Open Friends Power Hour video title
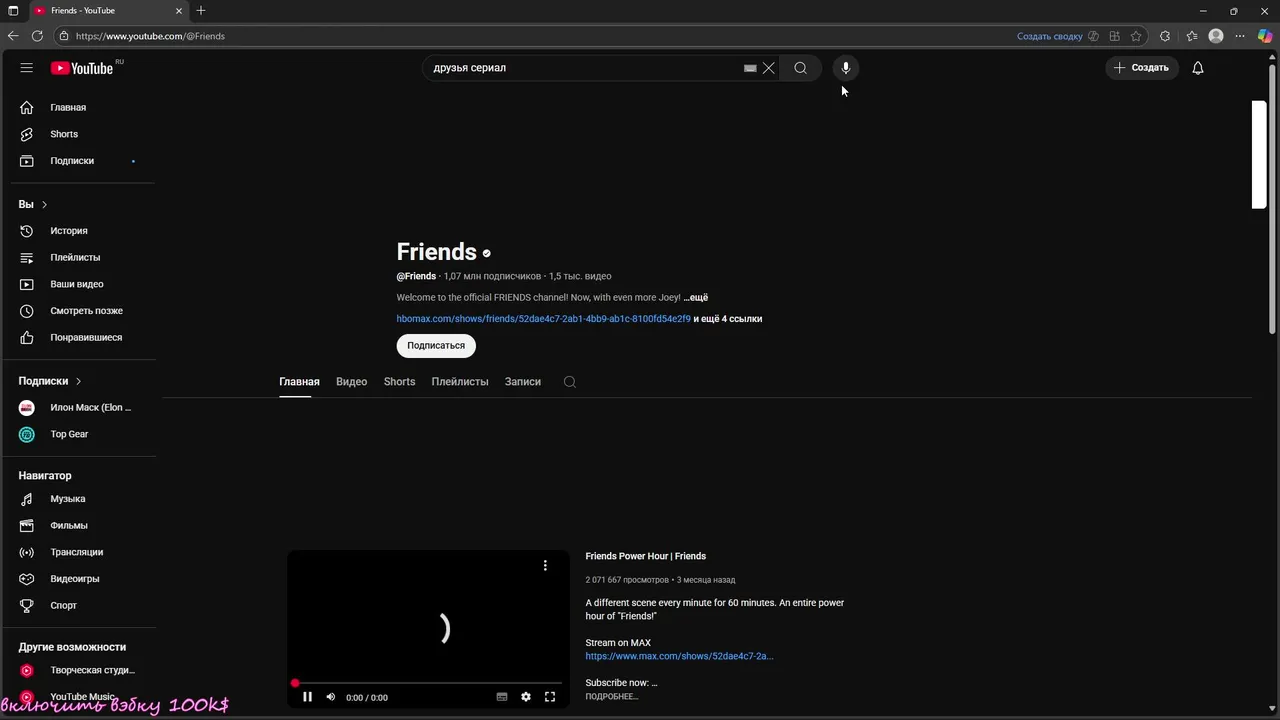The width and height of the screenshot is (1280, 720). (646, 556)
